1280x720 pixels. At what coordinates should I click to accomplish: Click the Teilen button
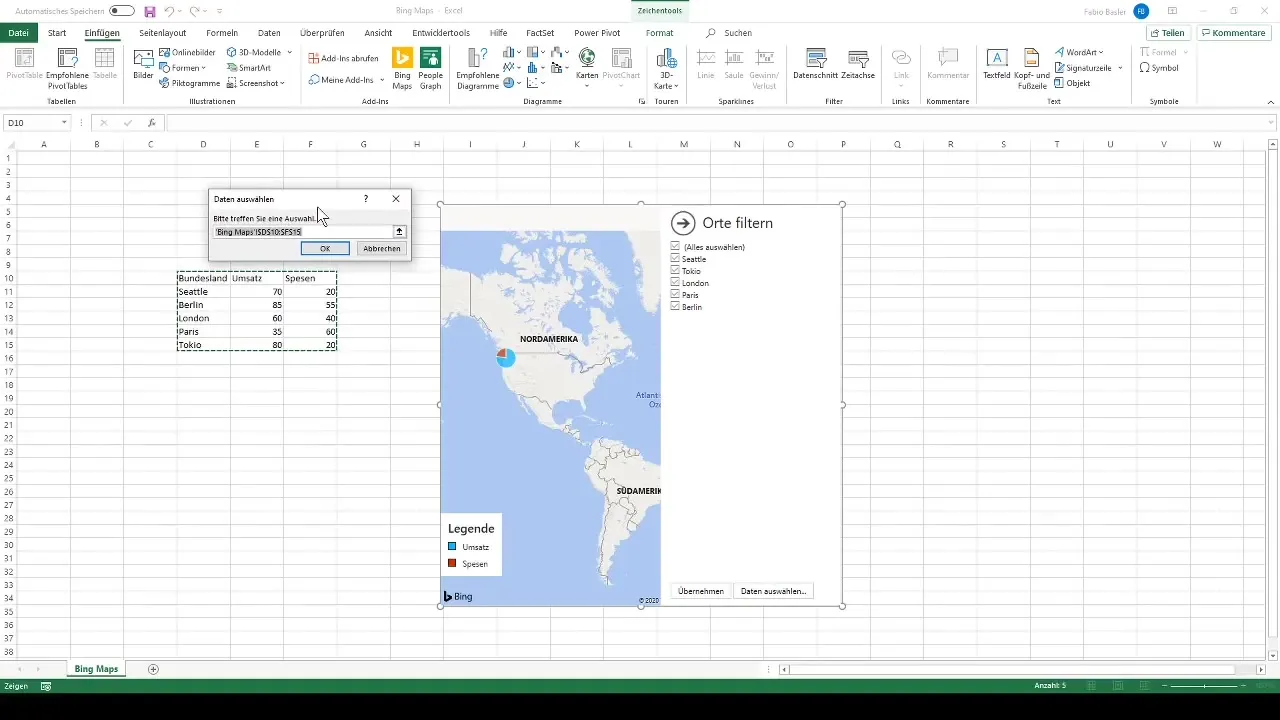tap(1167, 33)
